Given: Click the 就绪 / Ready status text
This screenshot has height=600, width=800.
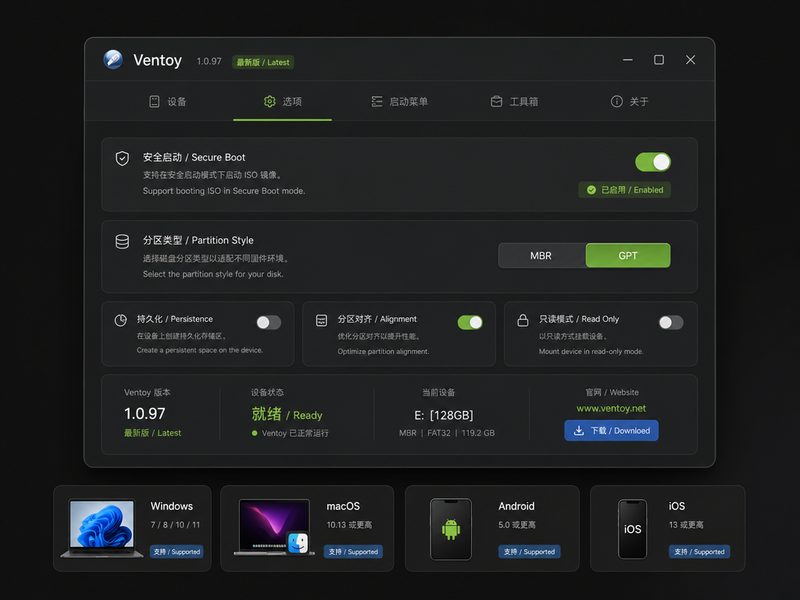Looking at the screenshot, I should 287,414.
